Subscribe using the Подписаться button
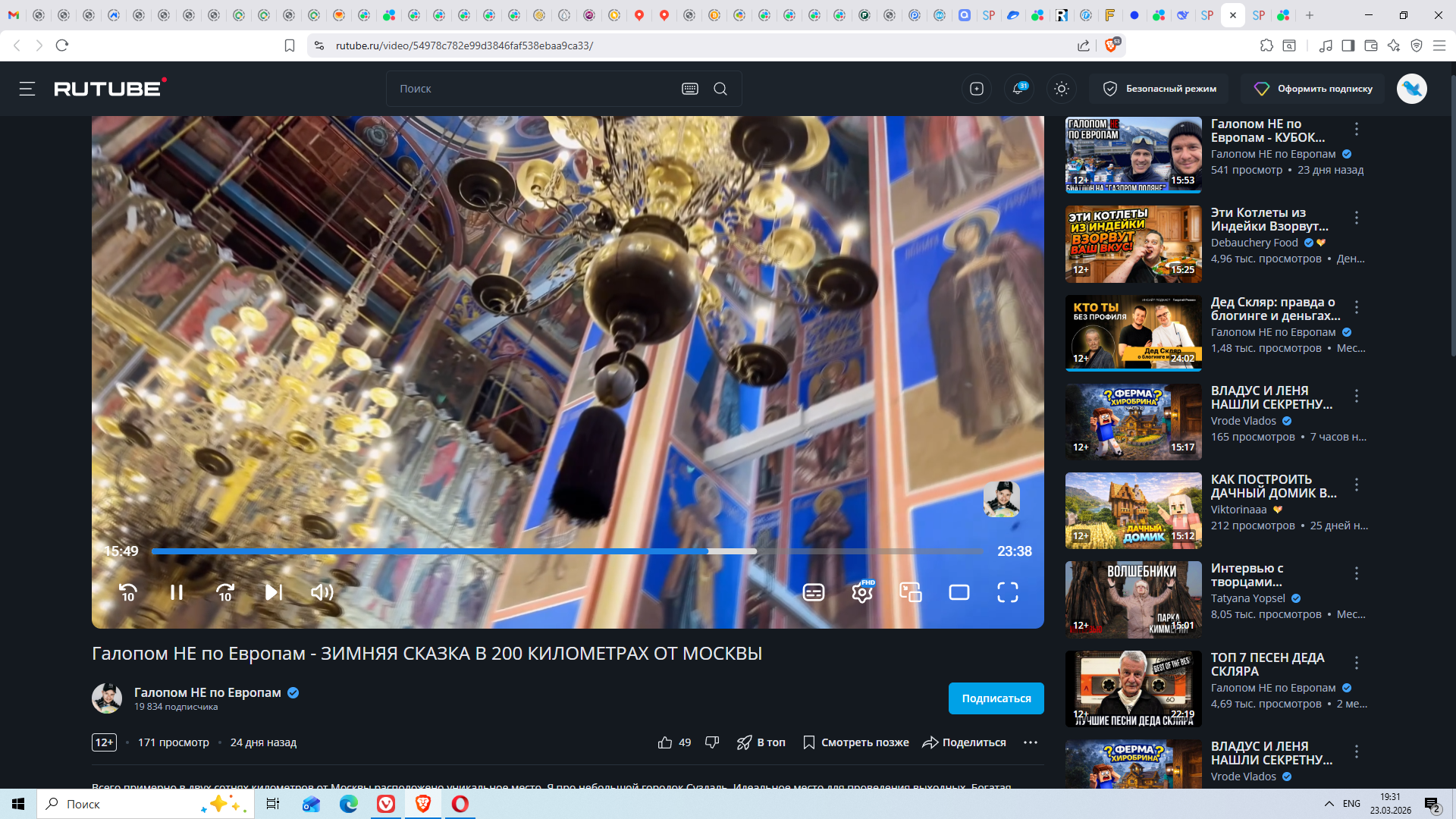The height and width of the screenshot is (819, 1456). 996,698
